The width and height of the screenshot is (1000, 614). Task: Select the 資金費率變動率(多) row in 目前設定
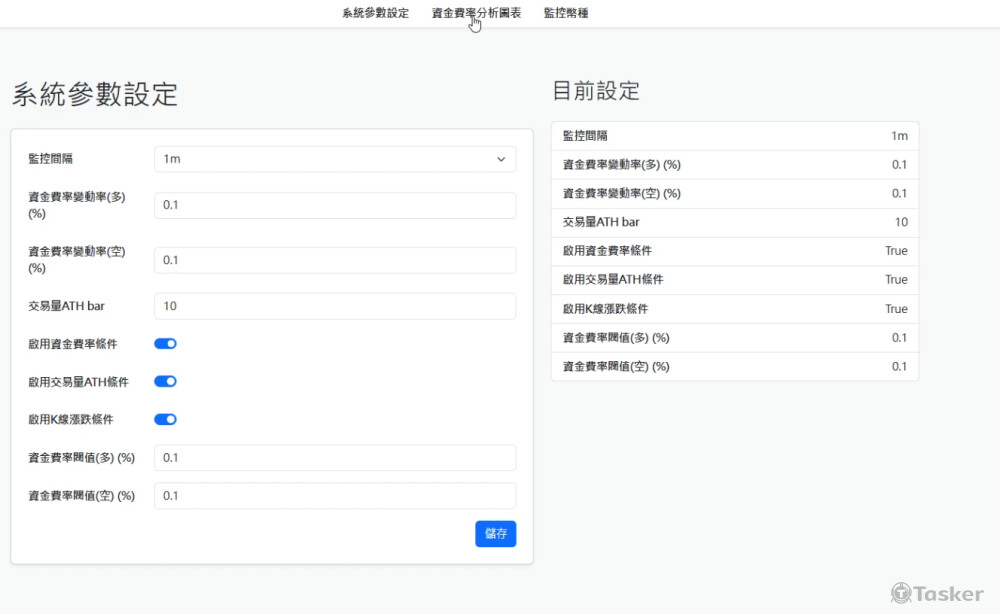pos(735,164)
